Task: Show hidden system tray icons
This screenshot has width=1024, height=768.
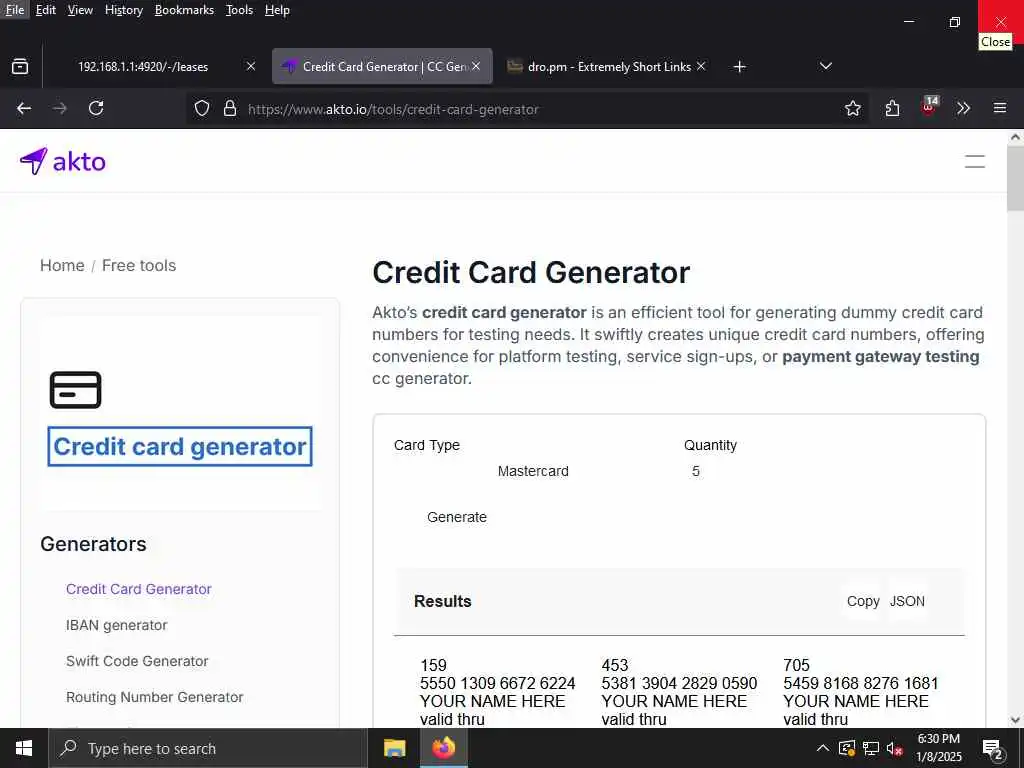Action: [823, 748]
